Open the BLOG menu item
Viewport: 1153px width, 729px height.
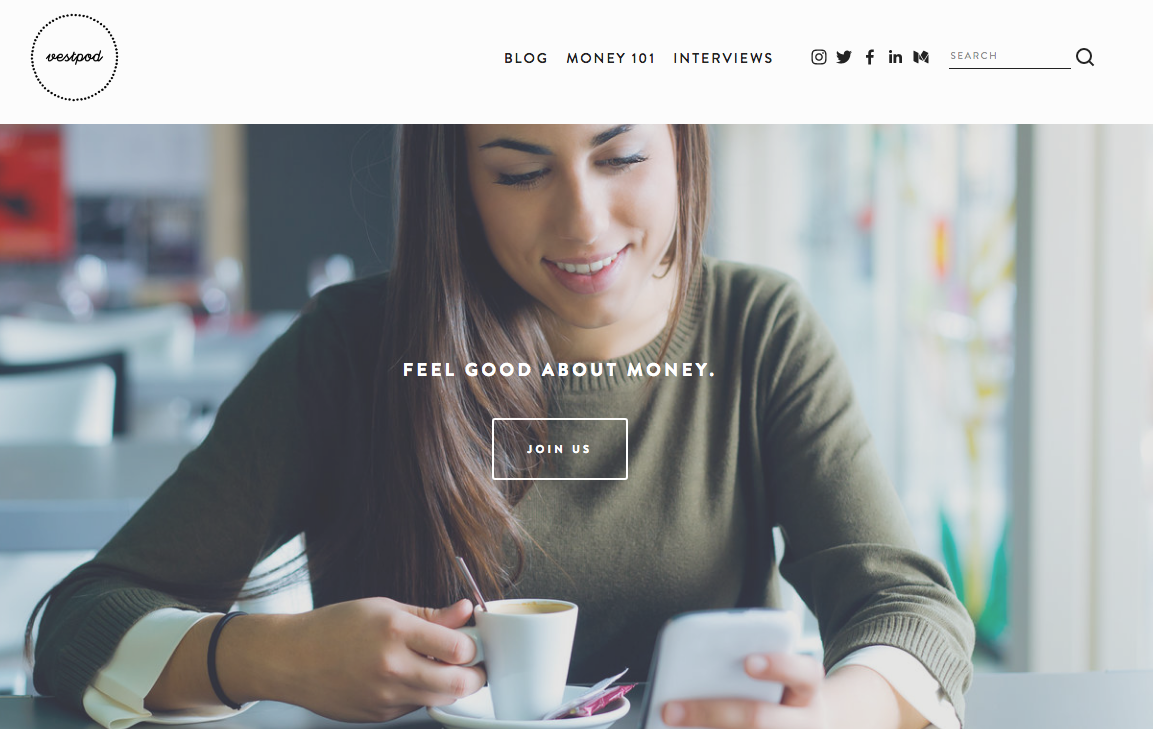(526, 58)
